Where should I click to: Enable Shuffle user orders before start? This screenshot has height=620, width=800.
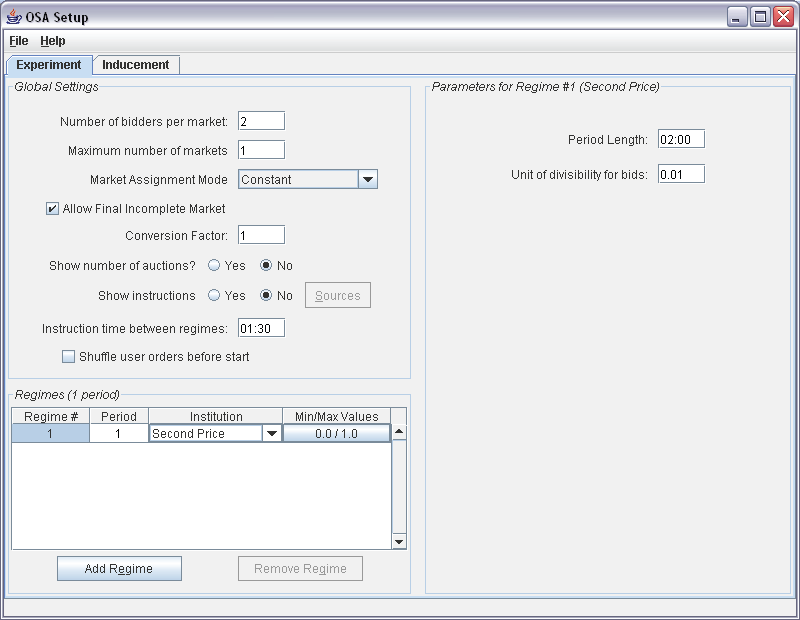(69, 357)
